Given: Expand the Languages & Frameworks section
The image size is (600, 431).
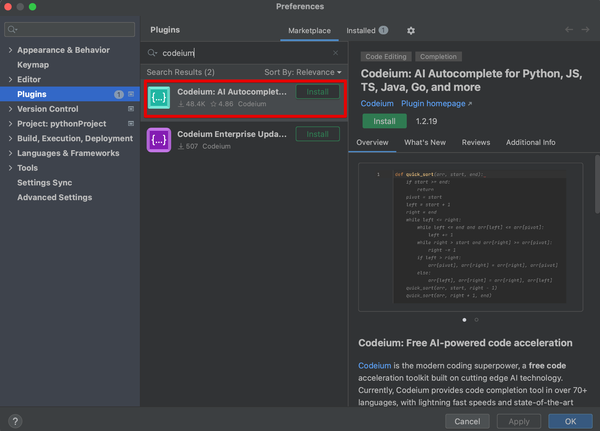Looking at the screenshot, I should pos(10,153).
